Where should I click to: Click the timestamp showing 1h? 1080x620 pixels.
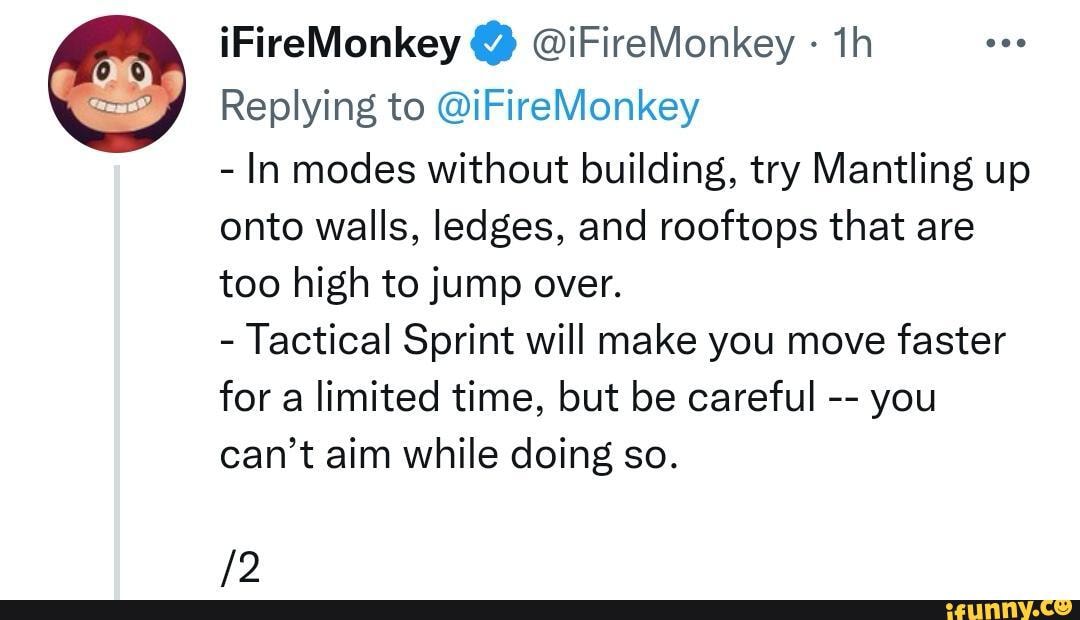coord(852,42)
